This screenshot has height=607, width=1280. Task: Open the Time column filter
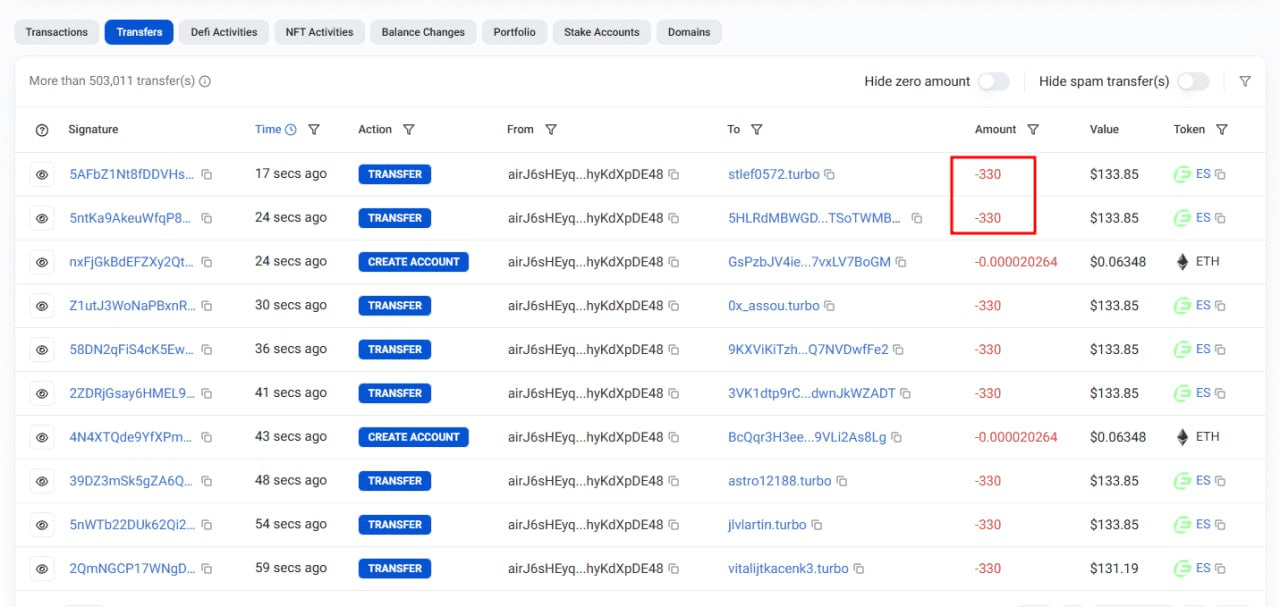pyautogui.click(x=314, y=130)
